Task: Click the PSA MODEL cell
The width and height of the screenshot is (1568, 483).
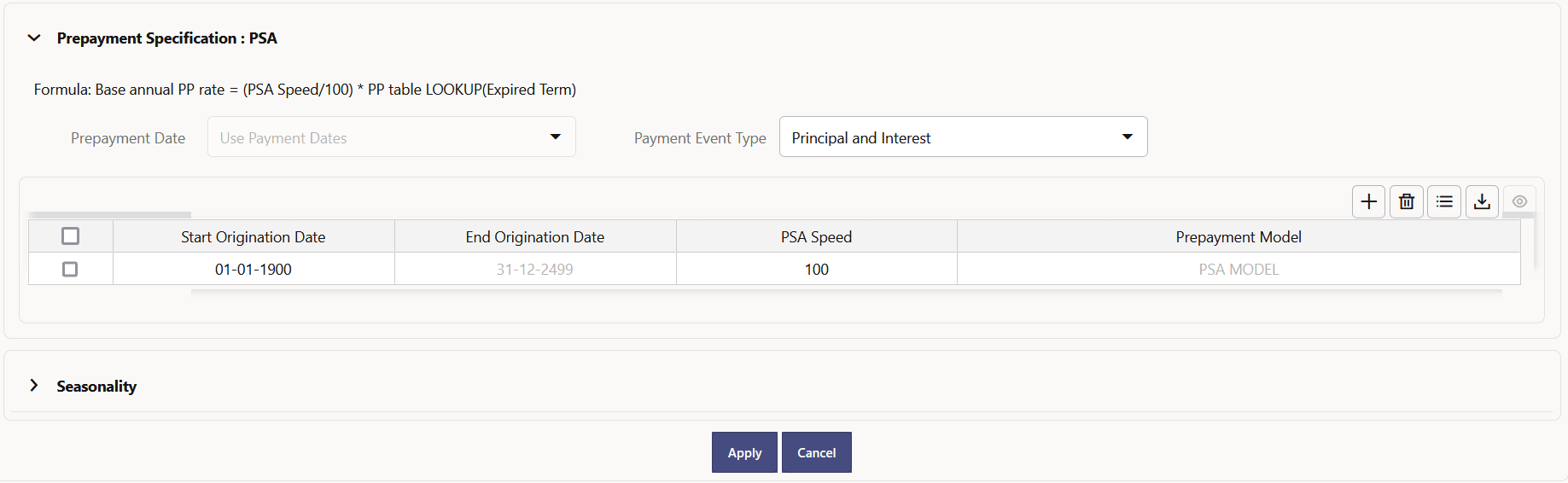Action: (x=1239, y=270)
